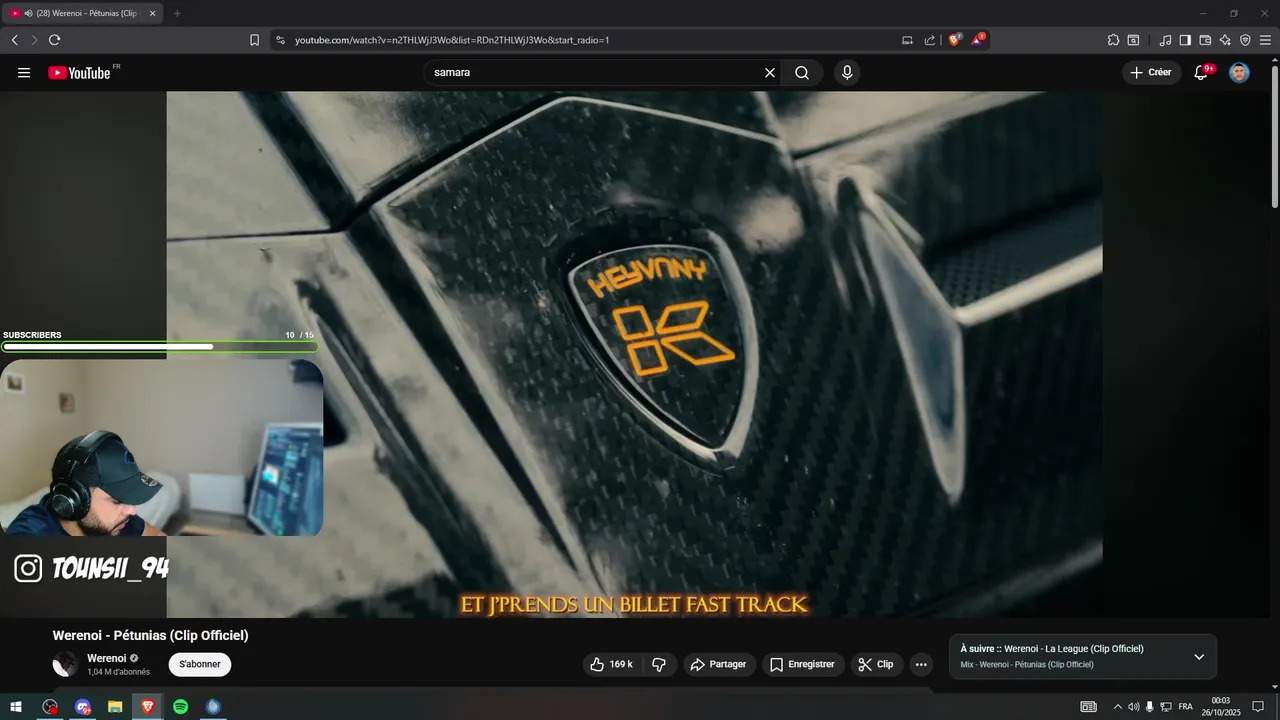The height and width of the screenshot is (720, 1280).
Task: Close the Werenoi - Pétunias tab
Action: click(153, 13)
